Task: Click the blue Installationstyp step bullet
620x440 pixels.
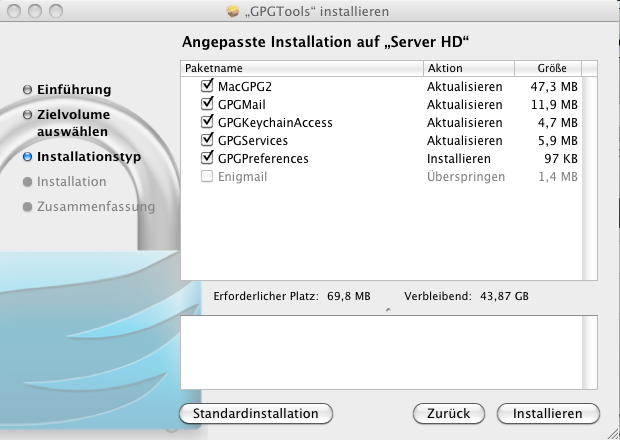Action: tap(27, 157)
